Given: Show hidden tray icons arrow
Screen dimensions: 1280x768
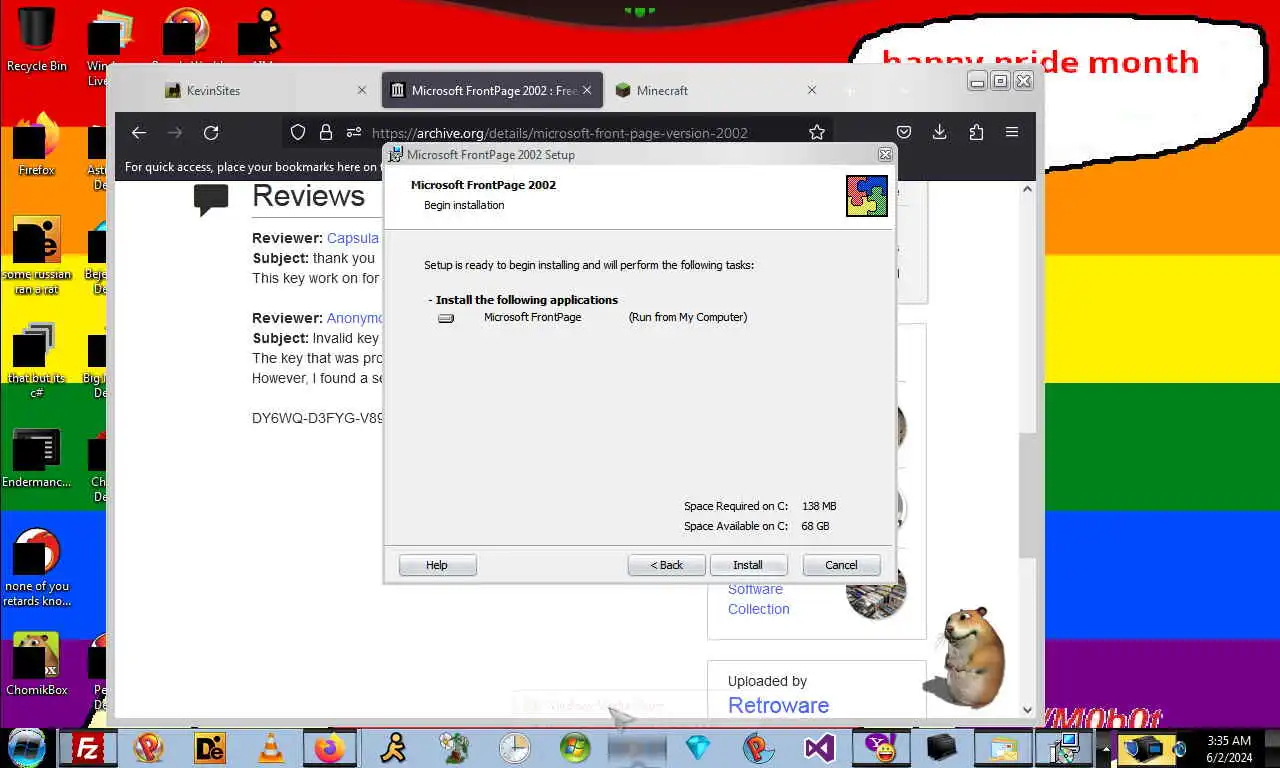Looking at the screenshot, I should (1105, 748).
